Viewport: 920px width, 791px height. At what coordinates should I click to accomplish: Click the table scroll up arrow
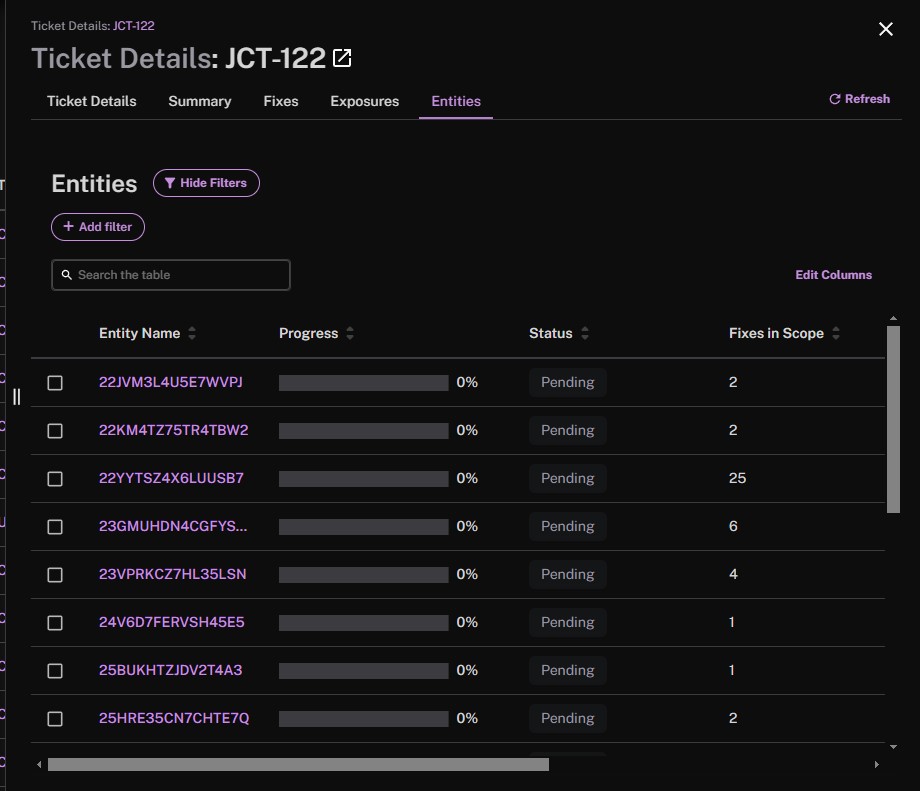pos(893,319)
